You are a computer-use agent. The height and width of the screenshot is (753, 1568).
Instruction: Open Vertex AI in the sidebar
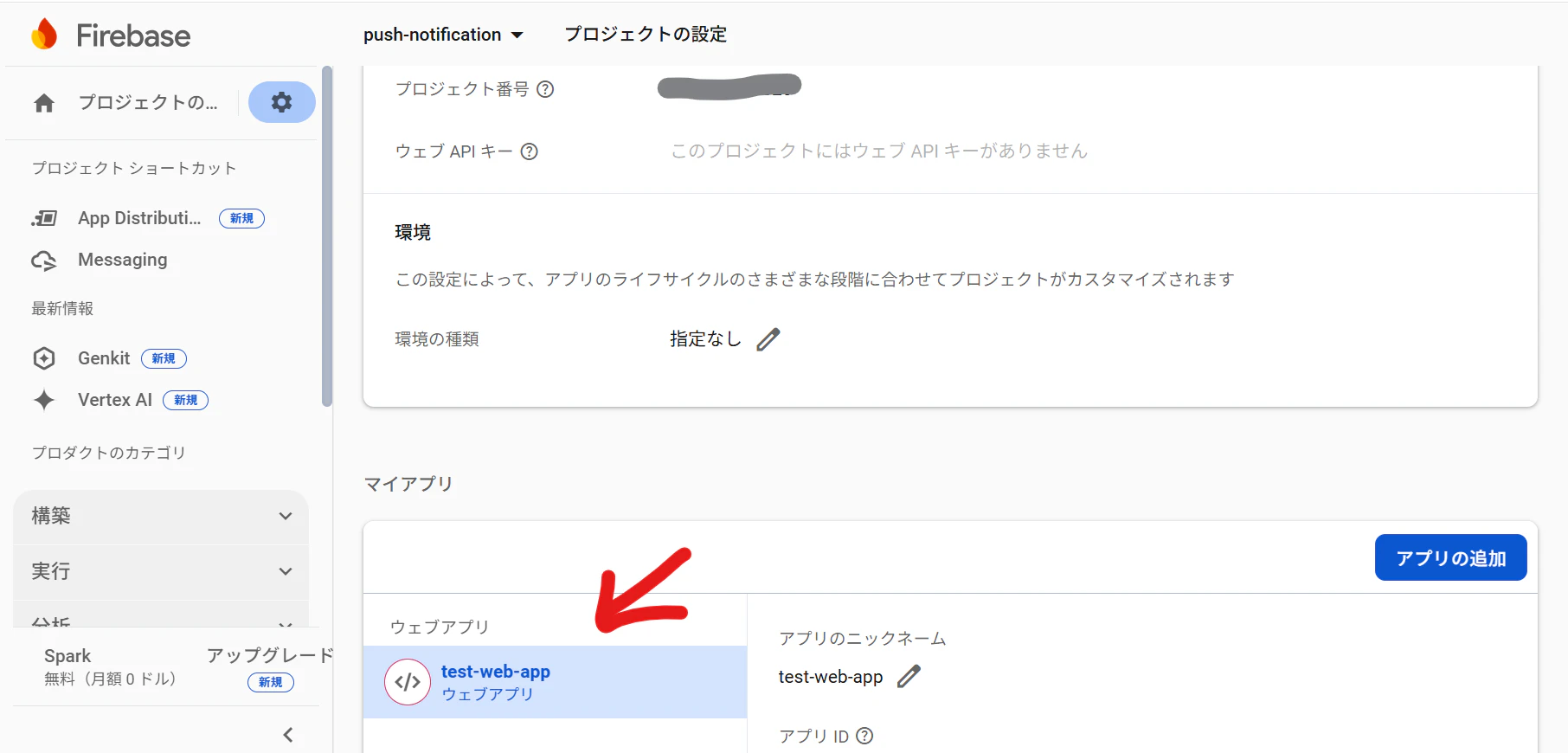115,400
